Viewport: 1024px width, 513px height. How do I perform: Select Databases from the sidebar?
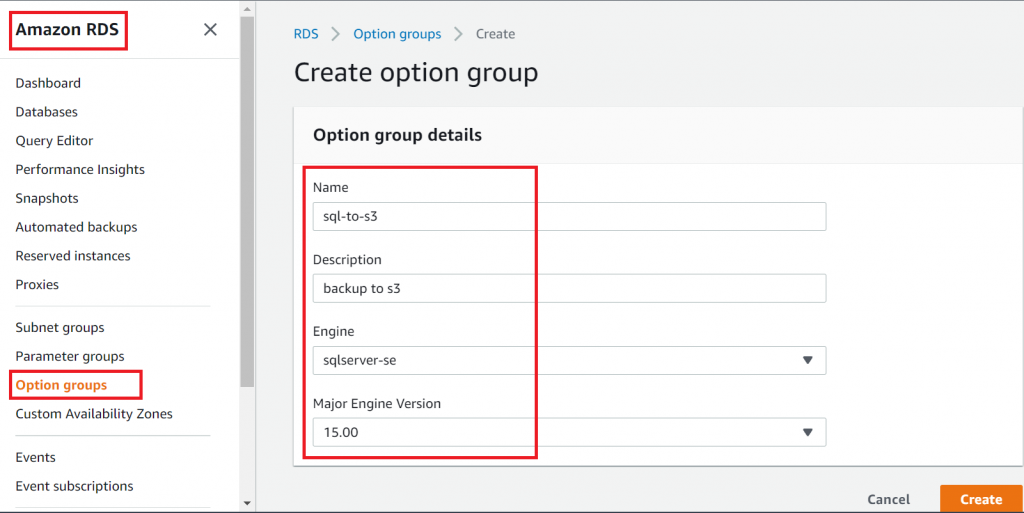[x=46, y=112]
